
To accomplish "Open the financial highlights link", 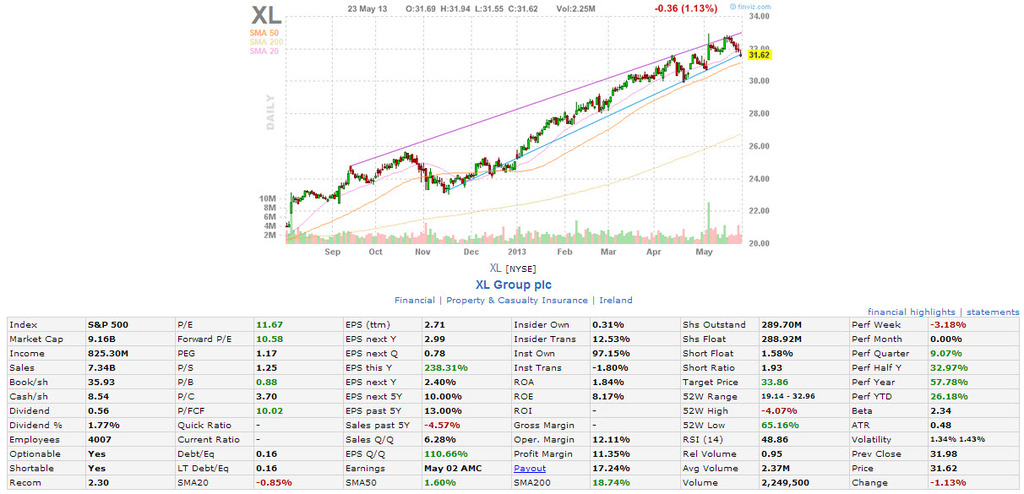I will [911, 312].
